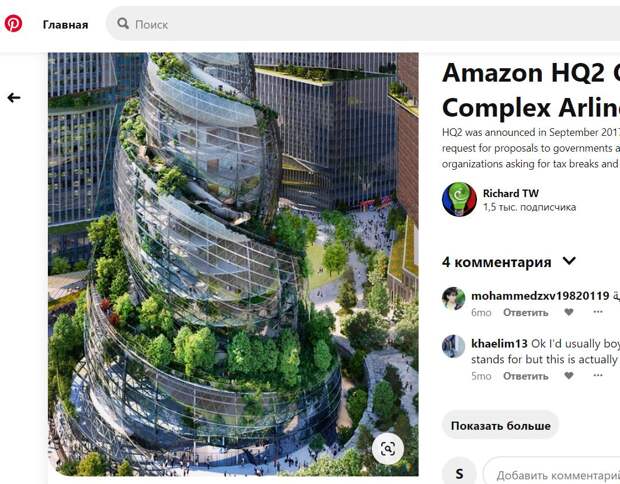Open more options for mohammedzxv19820119 comment

598,312
